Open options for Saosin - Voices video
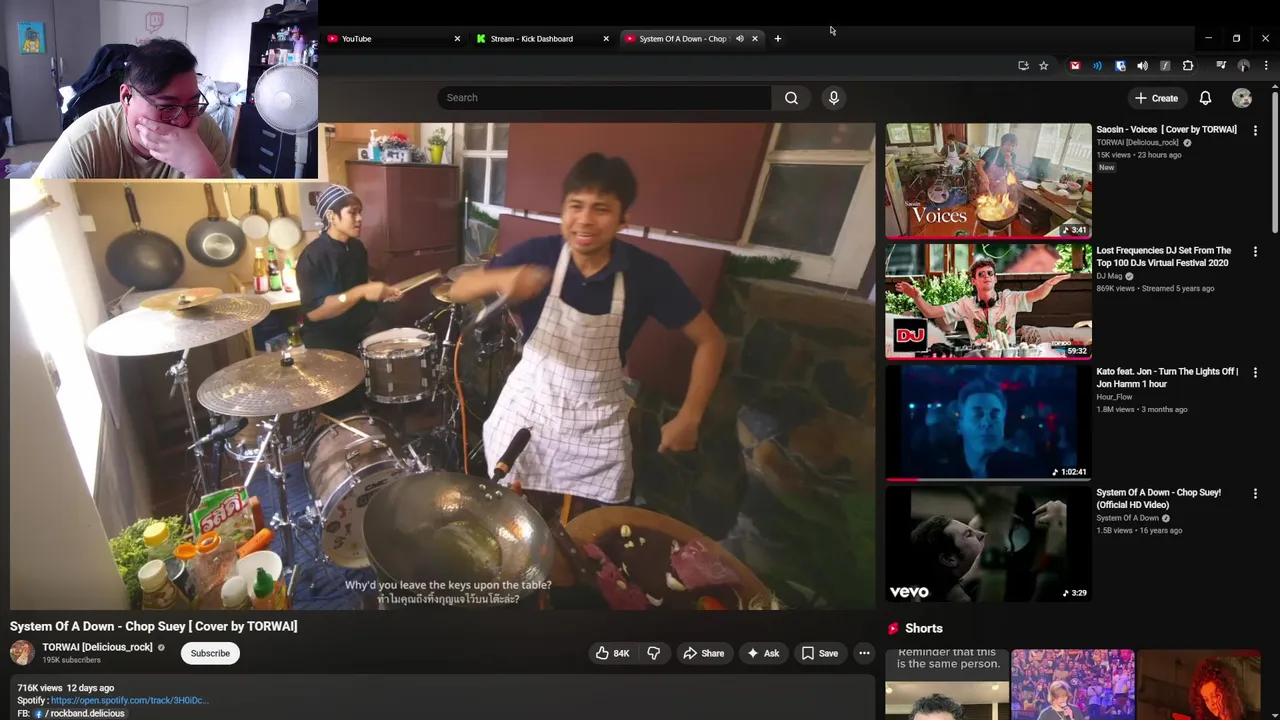 [1255, 131]
